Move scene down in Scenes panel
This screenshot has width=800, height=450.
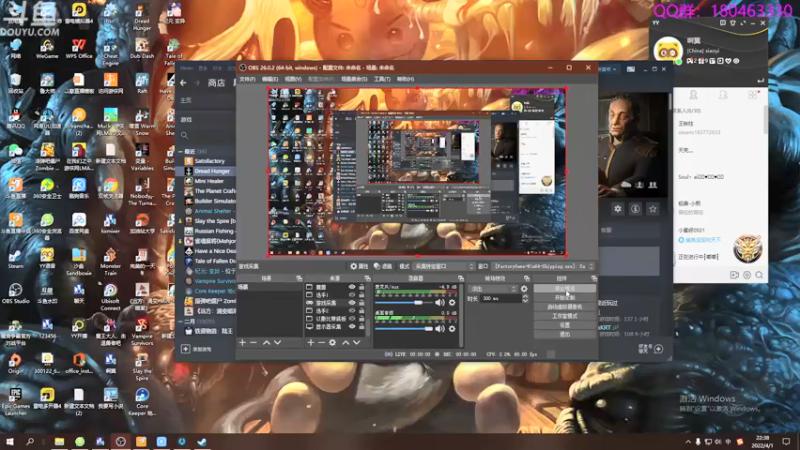coord(278,342)
